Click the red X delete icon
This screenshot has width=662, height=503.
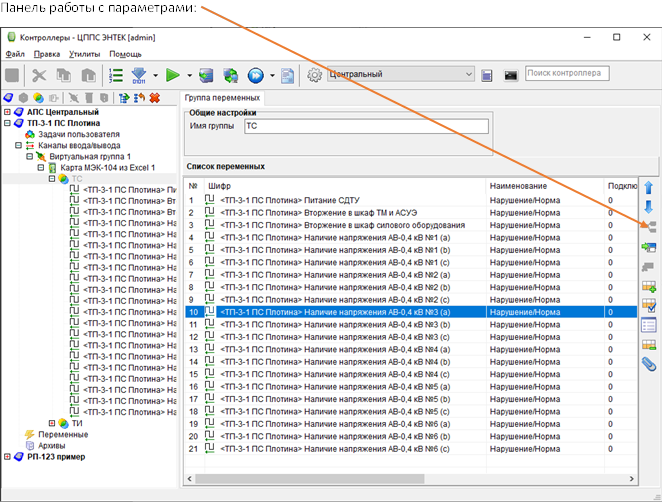155,98
